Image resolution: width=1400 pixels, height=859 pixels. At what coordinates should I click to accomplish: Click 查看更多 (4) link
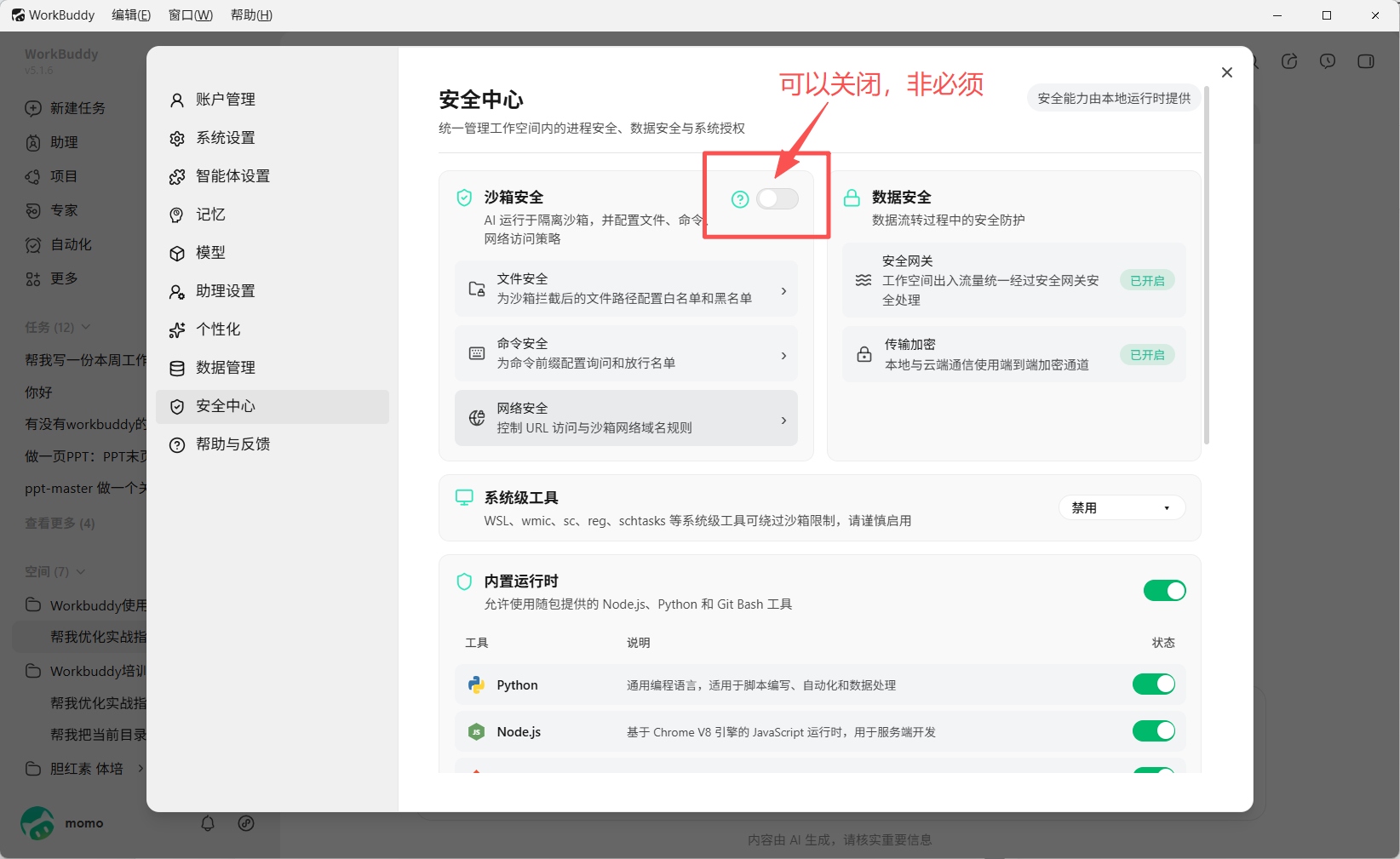(x=60, y=523)
